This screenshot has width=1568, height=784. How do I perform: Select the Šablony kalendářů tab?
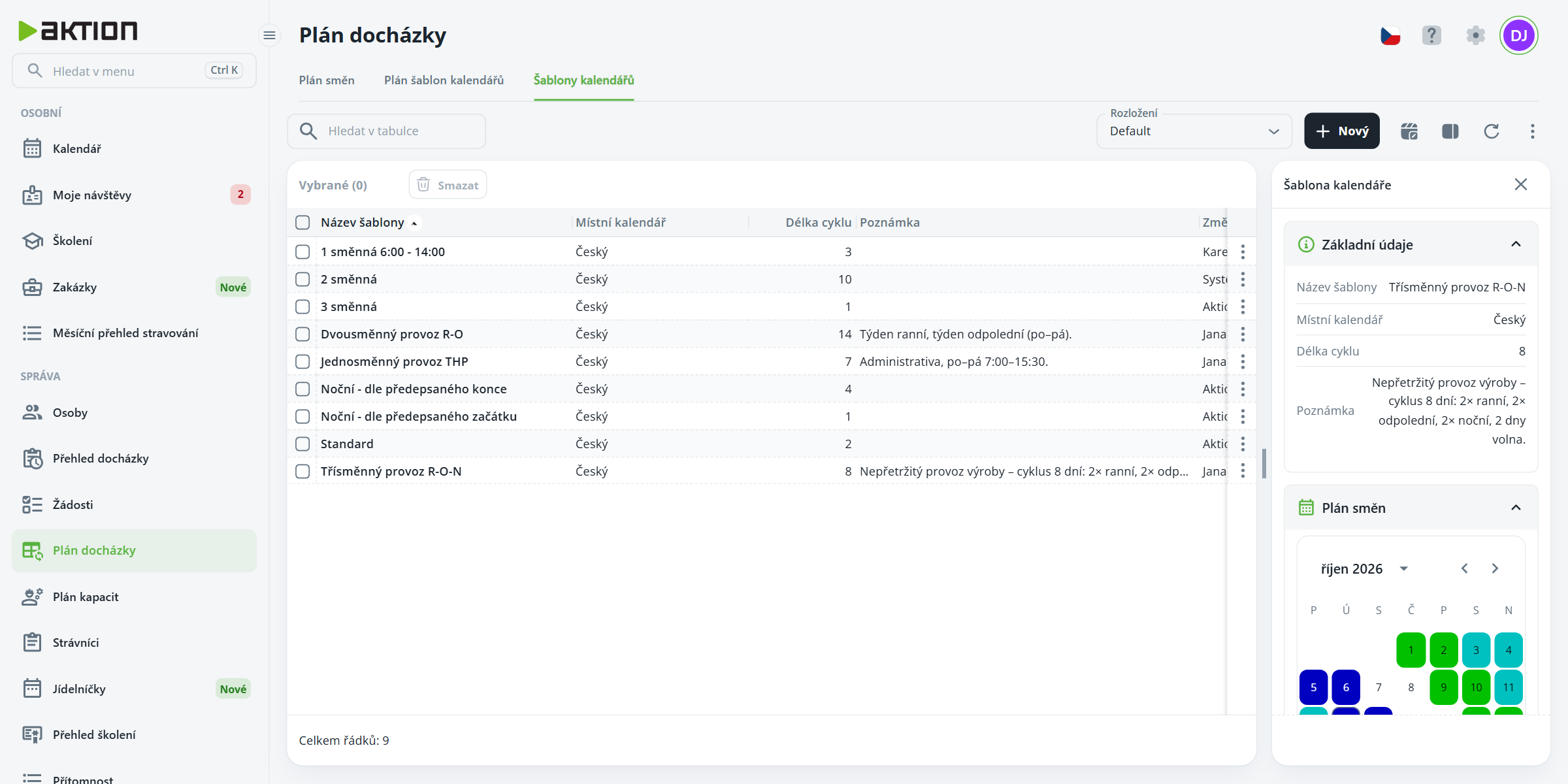pyautogui.click(x=583, y=80)
